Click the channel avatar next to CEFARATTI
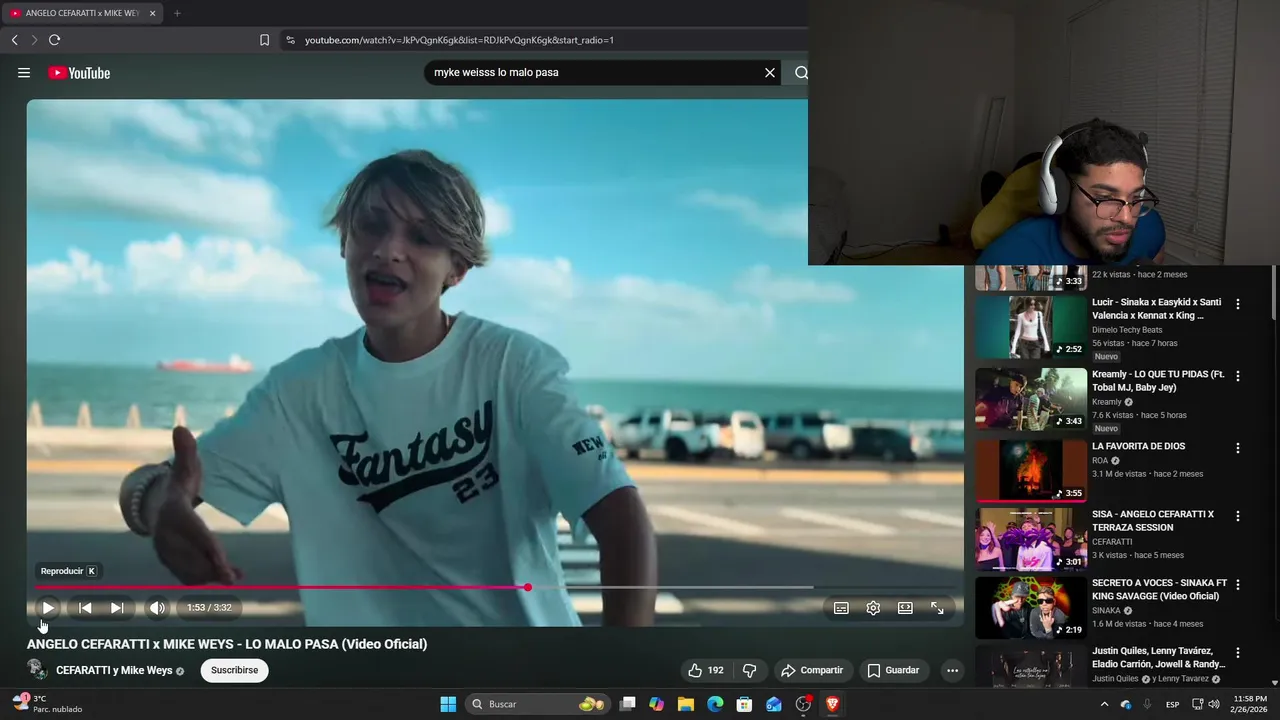Image resolution: width=1280 pixels, height=720 pixels. point(37,670)
